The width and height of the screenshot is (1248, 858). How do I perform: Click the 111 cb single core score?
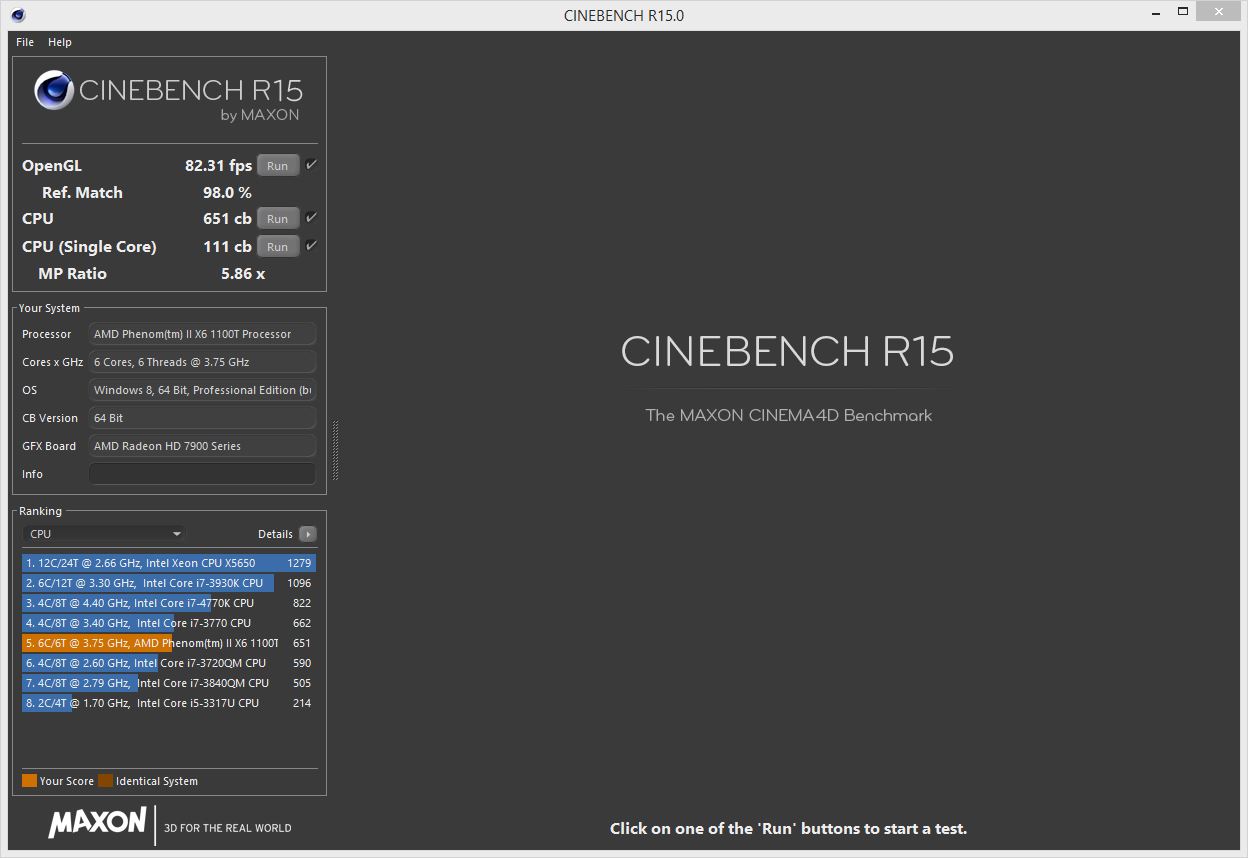coord(227,246)
